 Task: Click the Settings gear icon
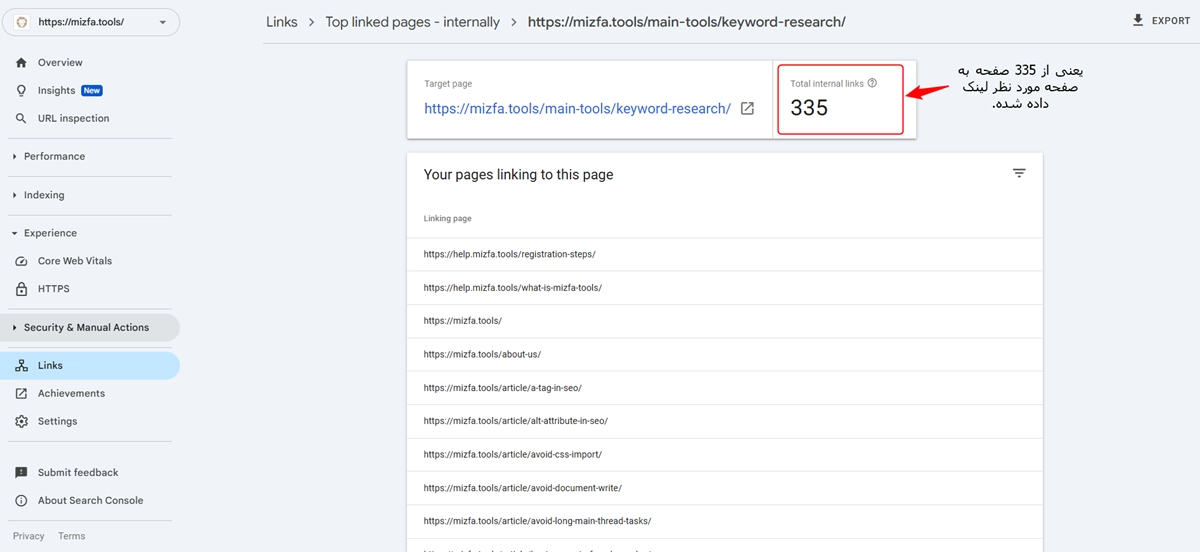(21, 422)
